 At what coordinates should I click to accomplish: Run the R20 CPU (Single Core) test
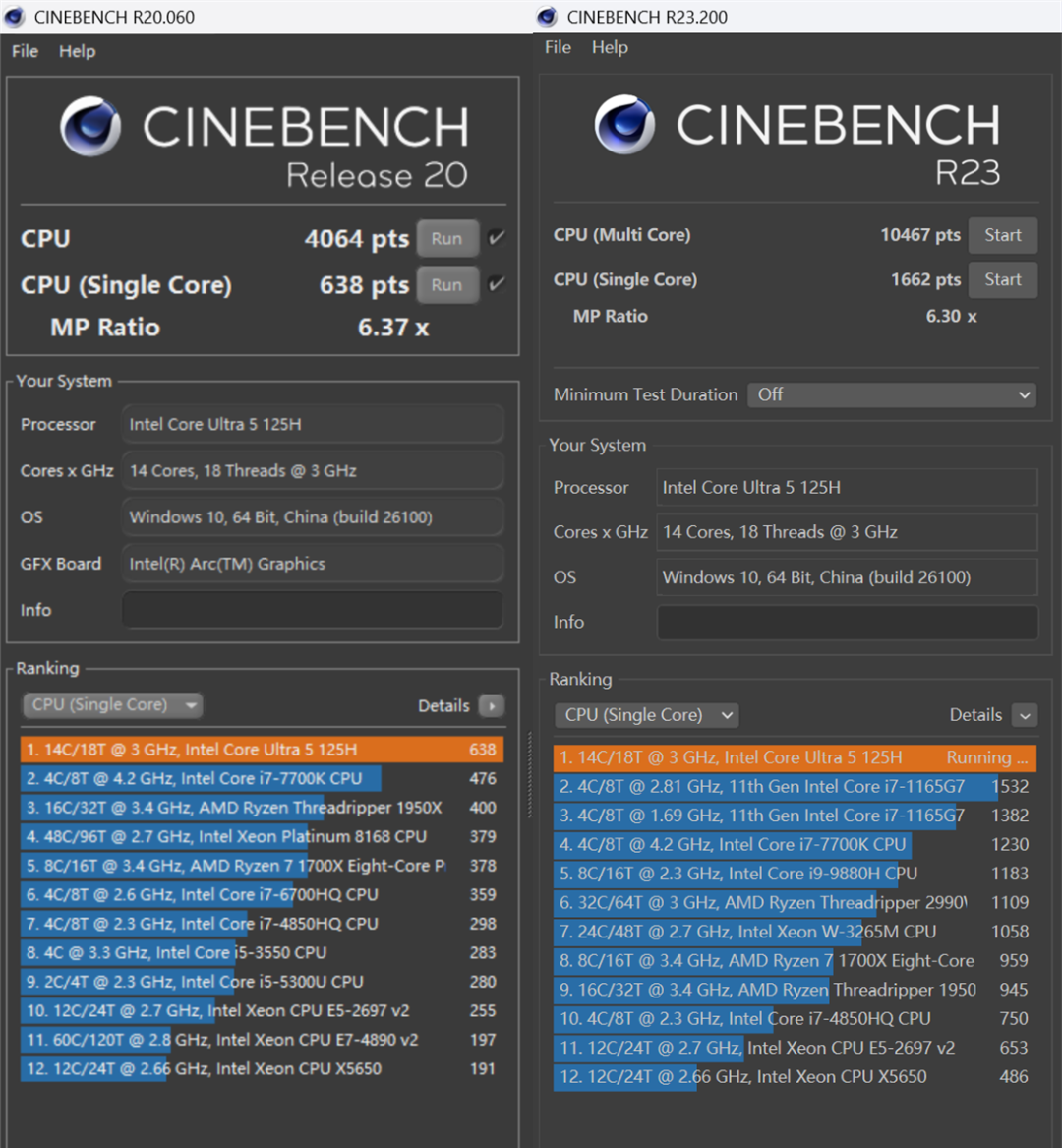447,285
